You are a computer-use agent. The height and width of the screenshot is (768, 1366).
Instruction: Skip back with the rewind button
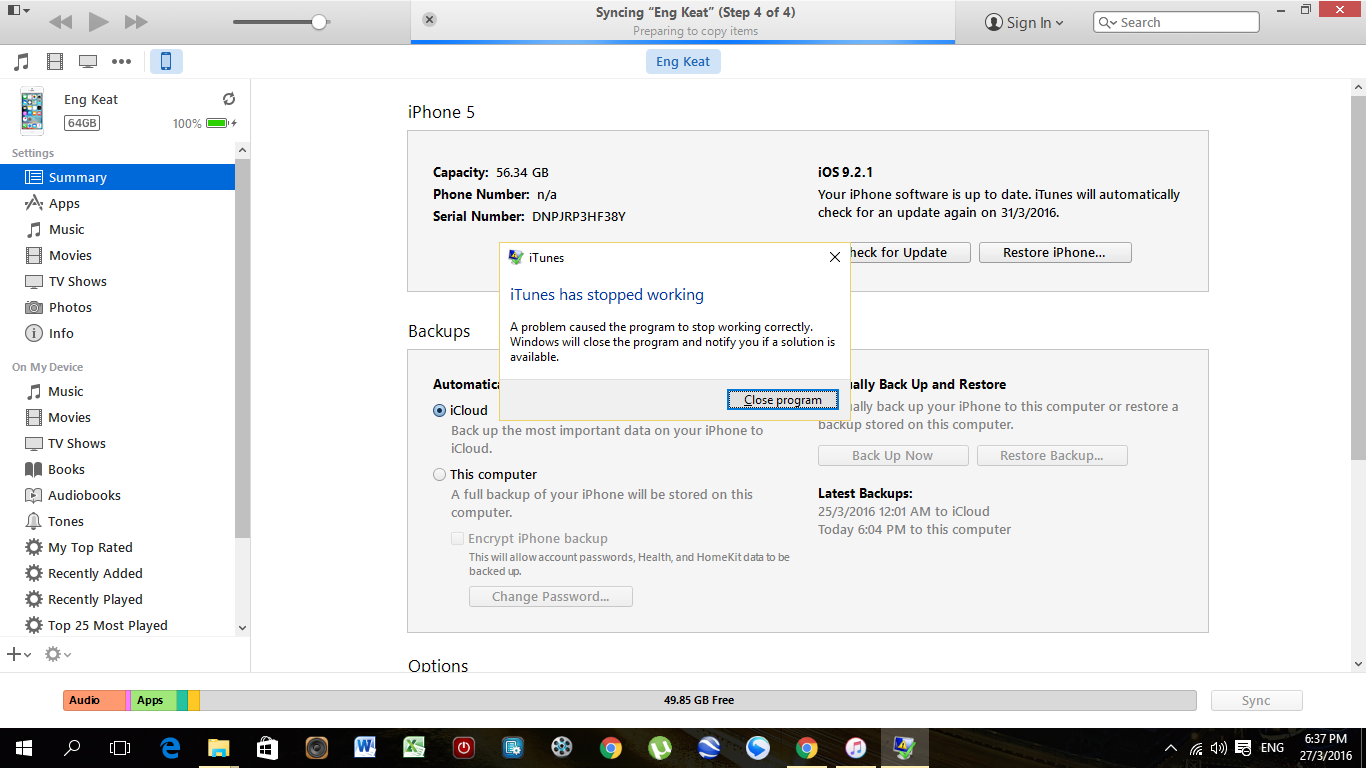click(x=60, y=22)
